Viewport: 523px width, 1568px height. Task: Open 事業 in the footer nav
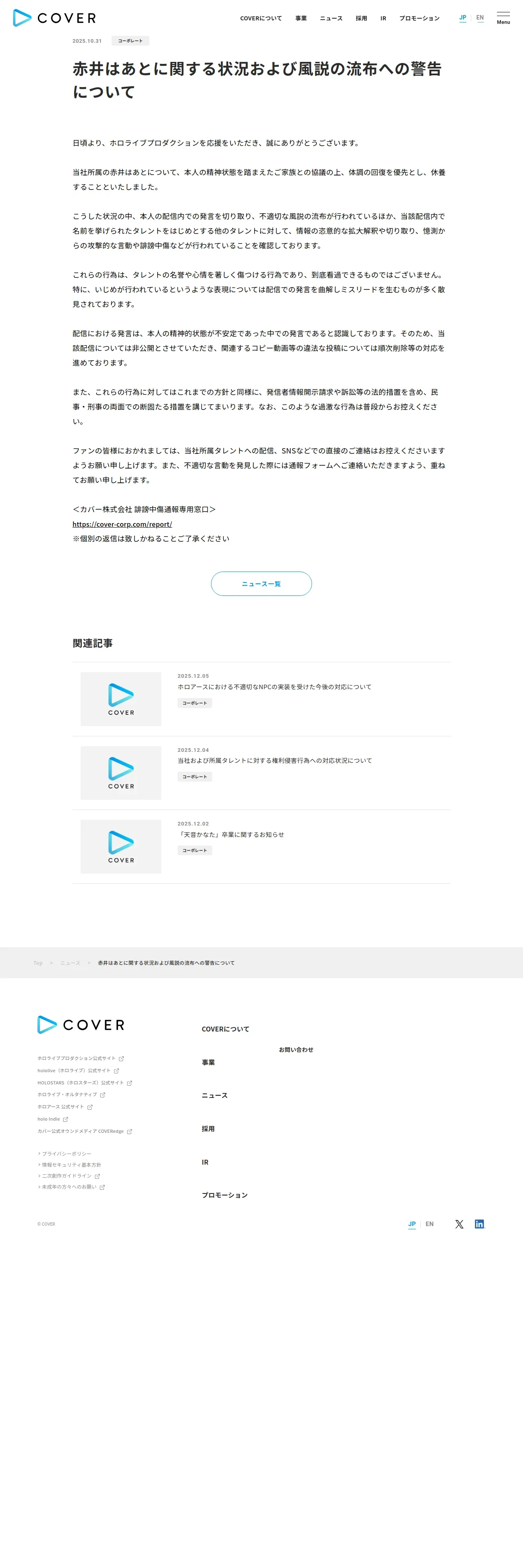point(208,1062)
